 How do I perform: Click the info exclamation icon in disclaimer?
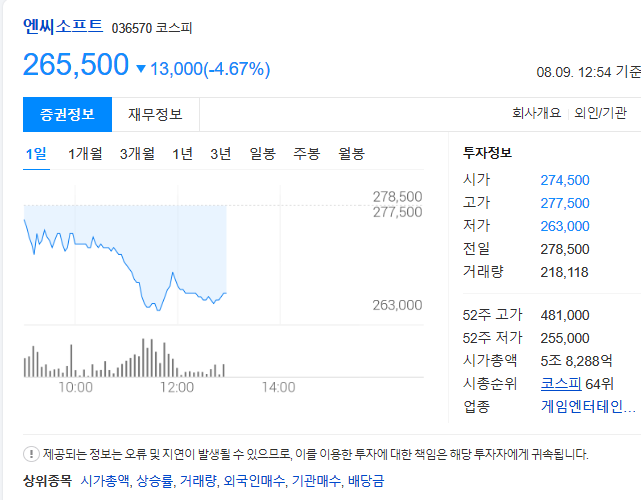32,453
